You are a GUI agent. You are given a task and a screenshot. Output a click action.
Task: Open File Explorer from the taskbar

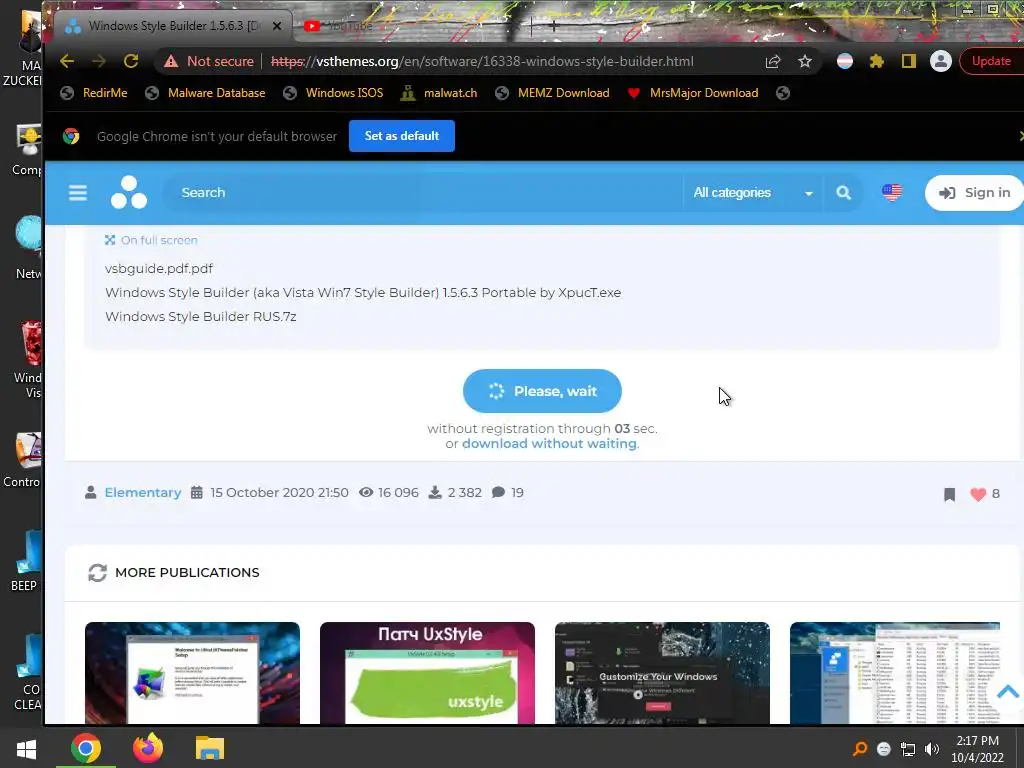tap(210, 748)
